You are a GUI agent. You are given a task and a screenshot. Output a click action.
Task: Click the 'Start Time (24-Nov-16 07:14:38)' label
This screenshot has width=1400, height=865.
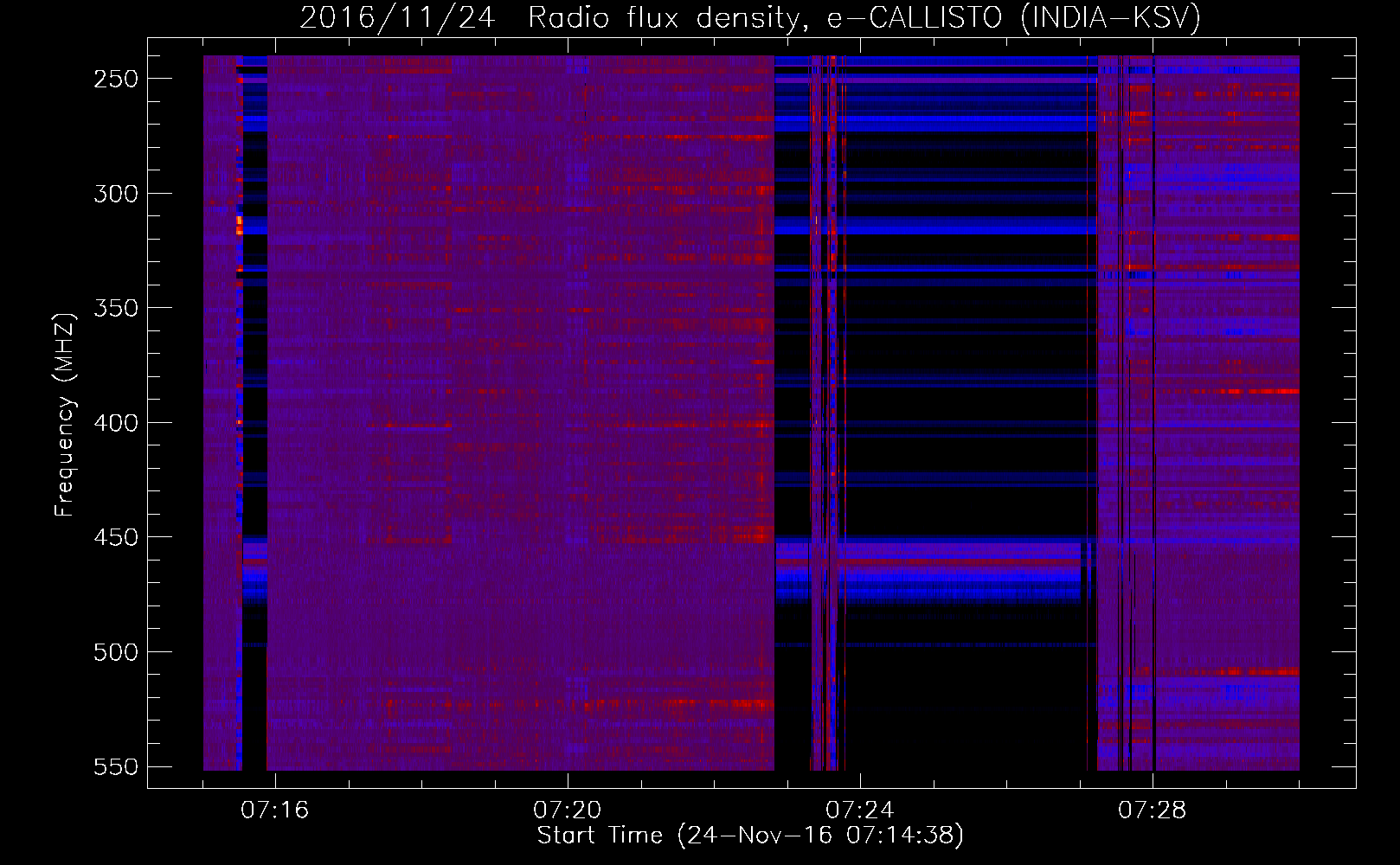tap(750, 836)
